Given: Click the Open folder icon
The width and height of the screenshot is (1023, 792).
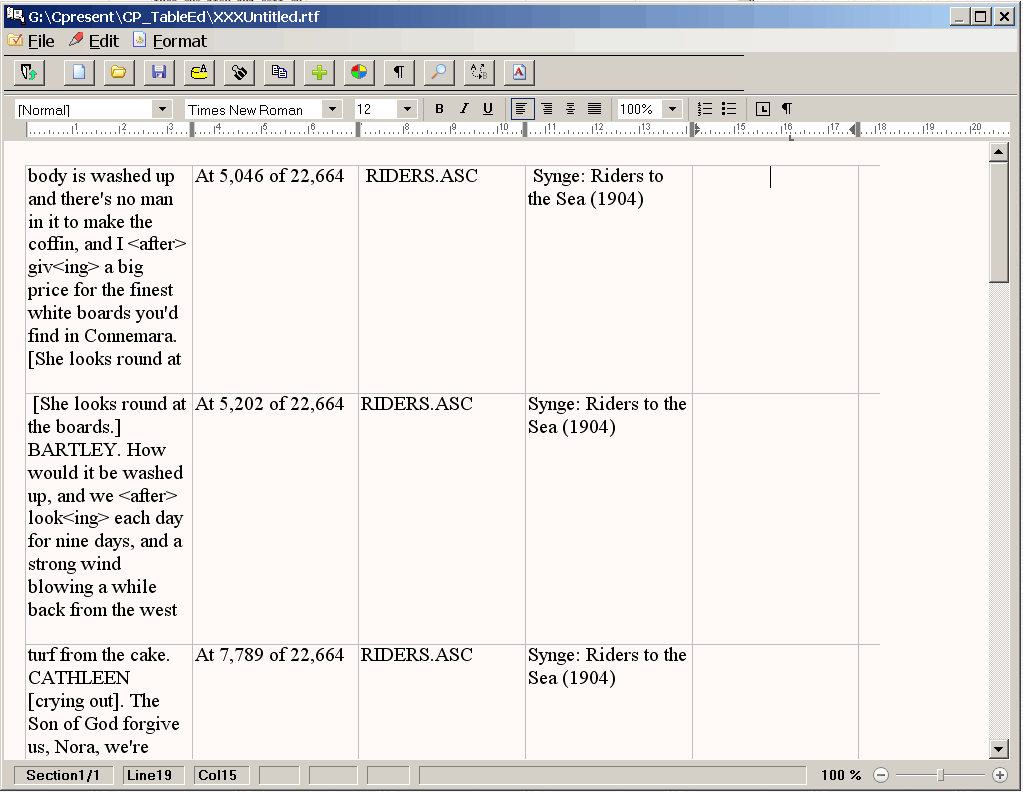Looking at the screenshot, I should pyautogui.click(x=118, y=72).
